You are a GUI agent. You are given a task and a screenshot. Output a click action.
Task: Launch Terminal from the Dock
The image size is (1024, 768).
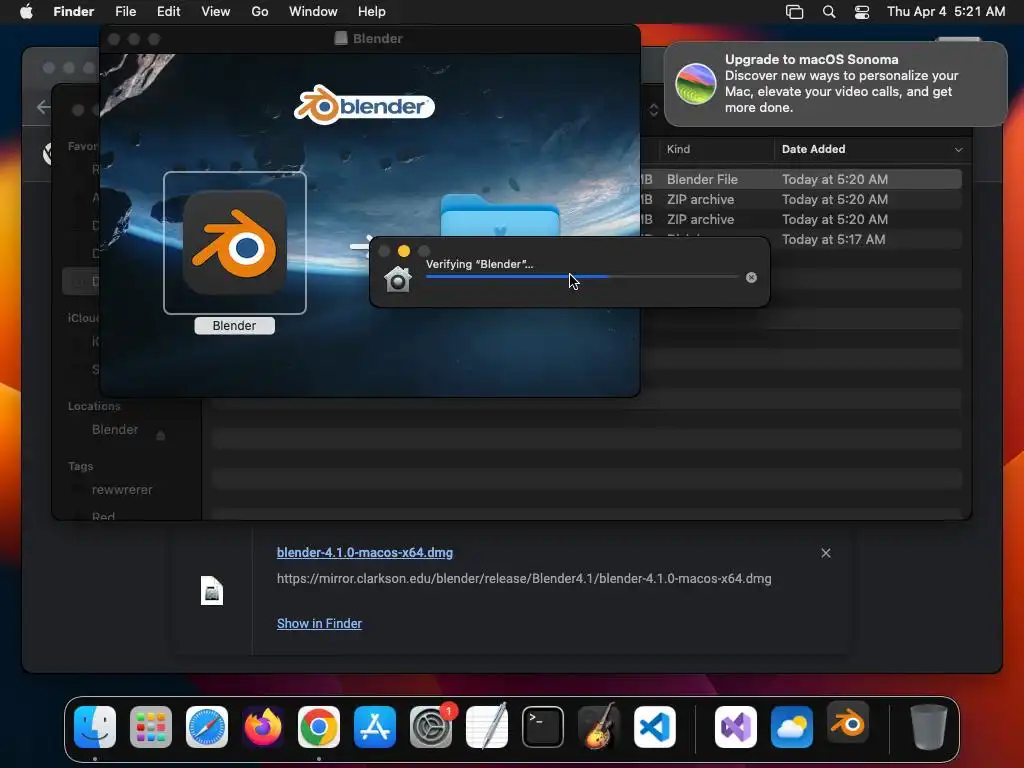coord(543,727)
